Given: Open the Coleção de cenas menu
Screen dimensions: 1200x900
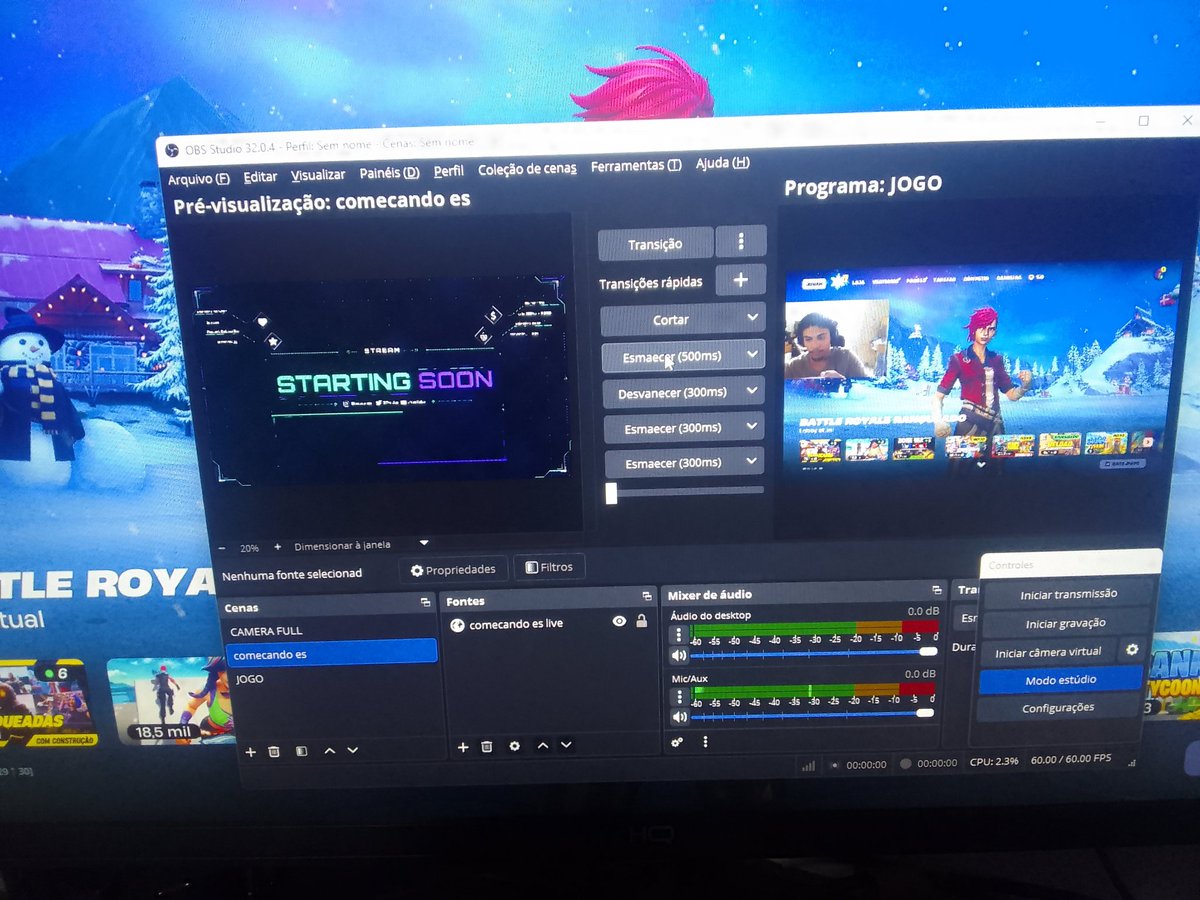Looking at the screenshot, I should [527, 169].
